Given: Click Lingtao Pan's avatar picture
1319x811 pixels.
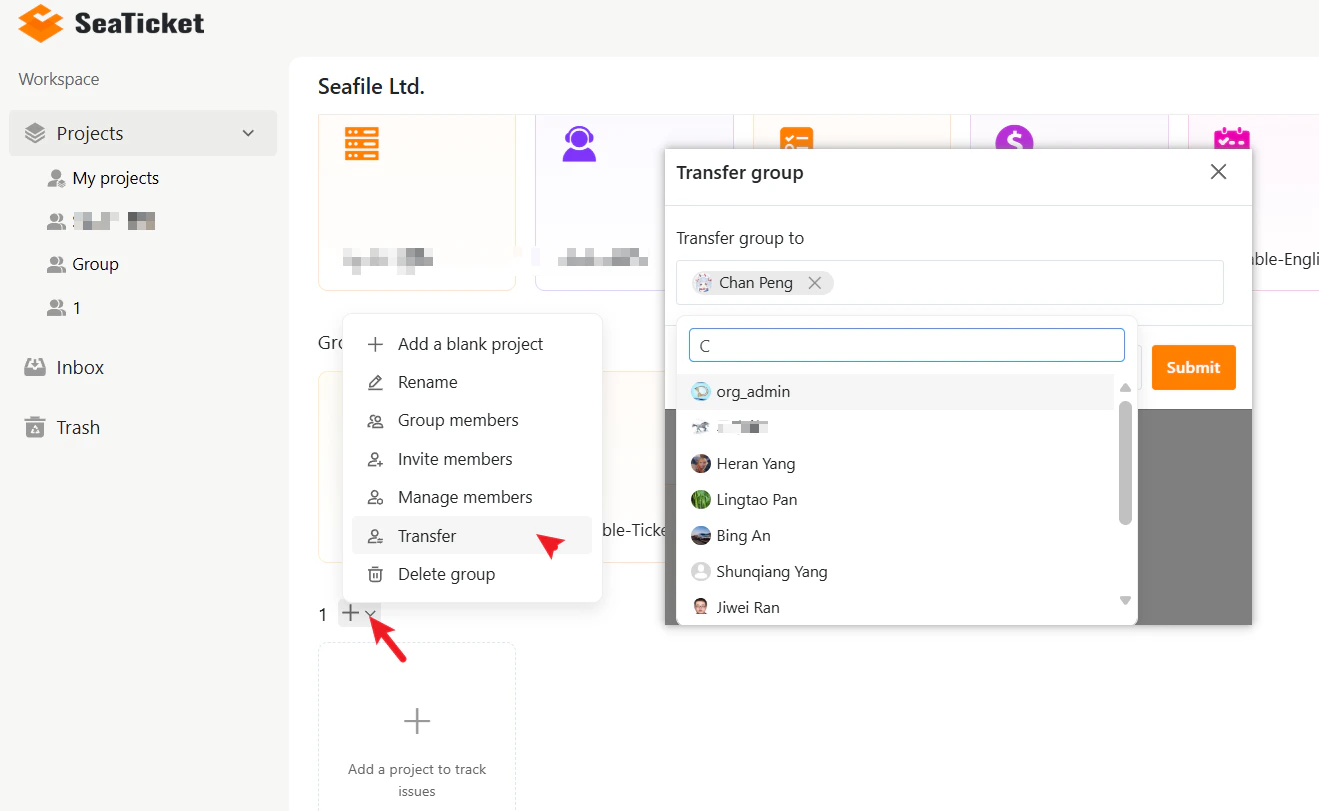Looking at the screenshot, I should click(701, 500).
